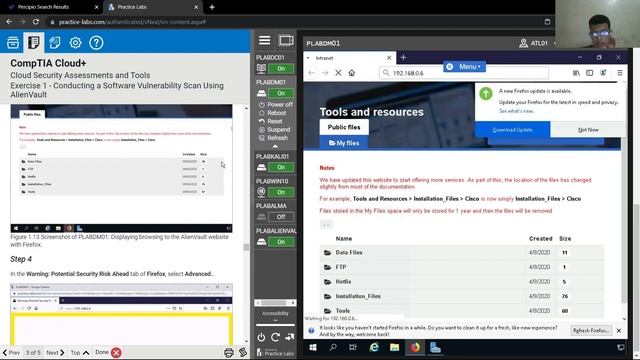Select Suspend for PLABDM01
This screenshot has width=640, height=360.
pyautogui.click(x=274, y=129)
